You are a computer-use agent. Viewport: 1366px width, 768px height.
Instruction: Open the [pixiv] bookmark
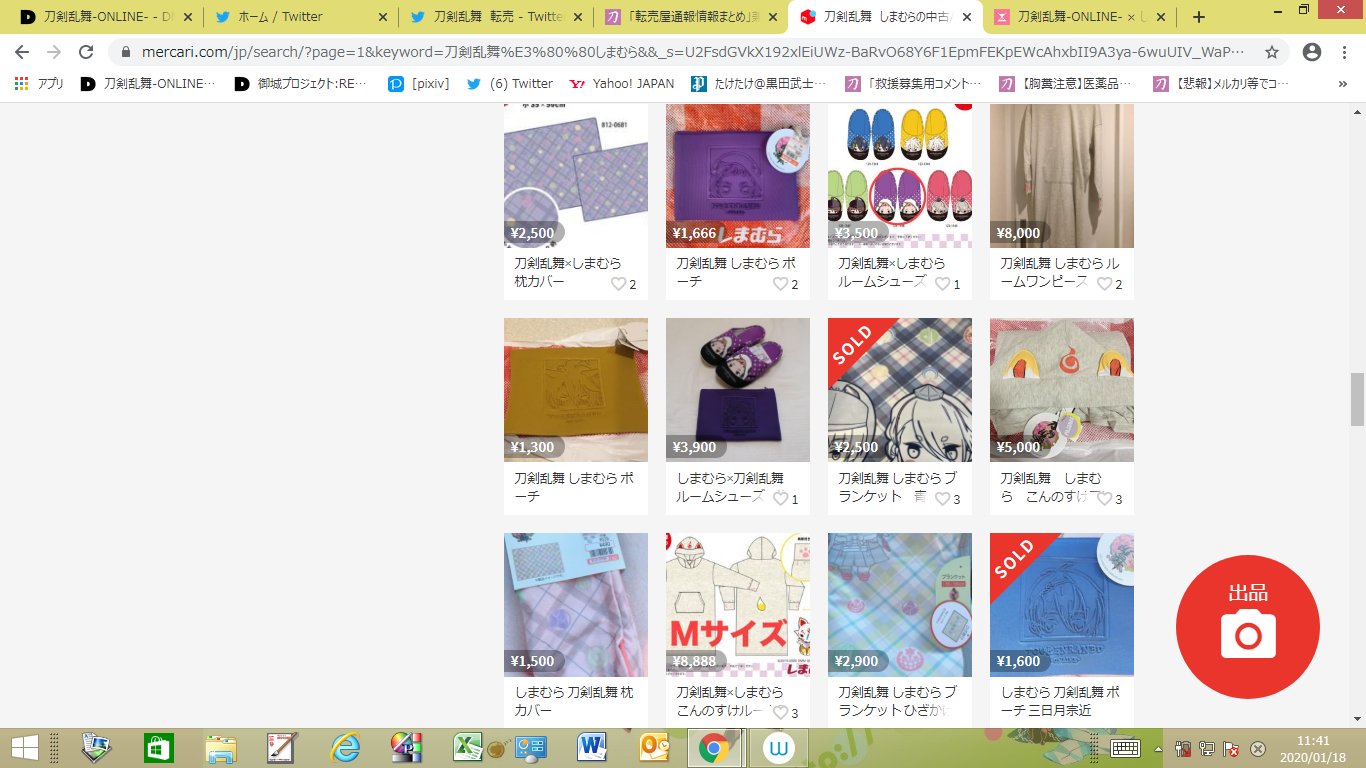tap(420, 84)
